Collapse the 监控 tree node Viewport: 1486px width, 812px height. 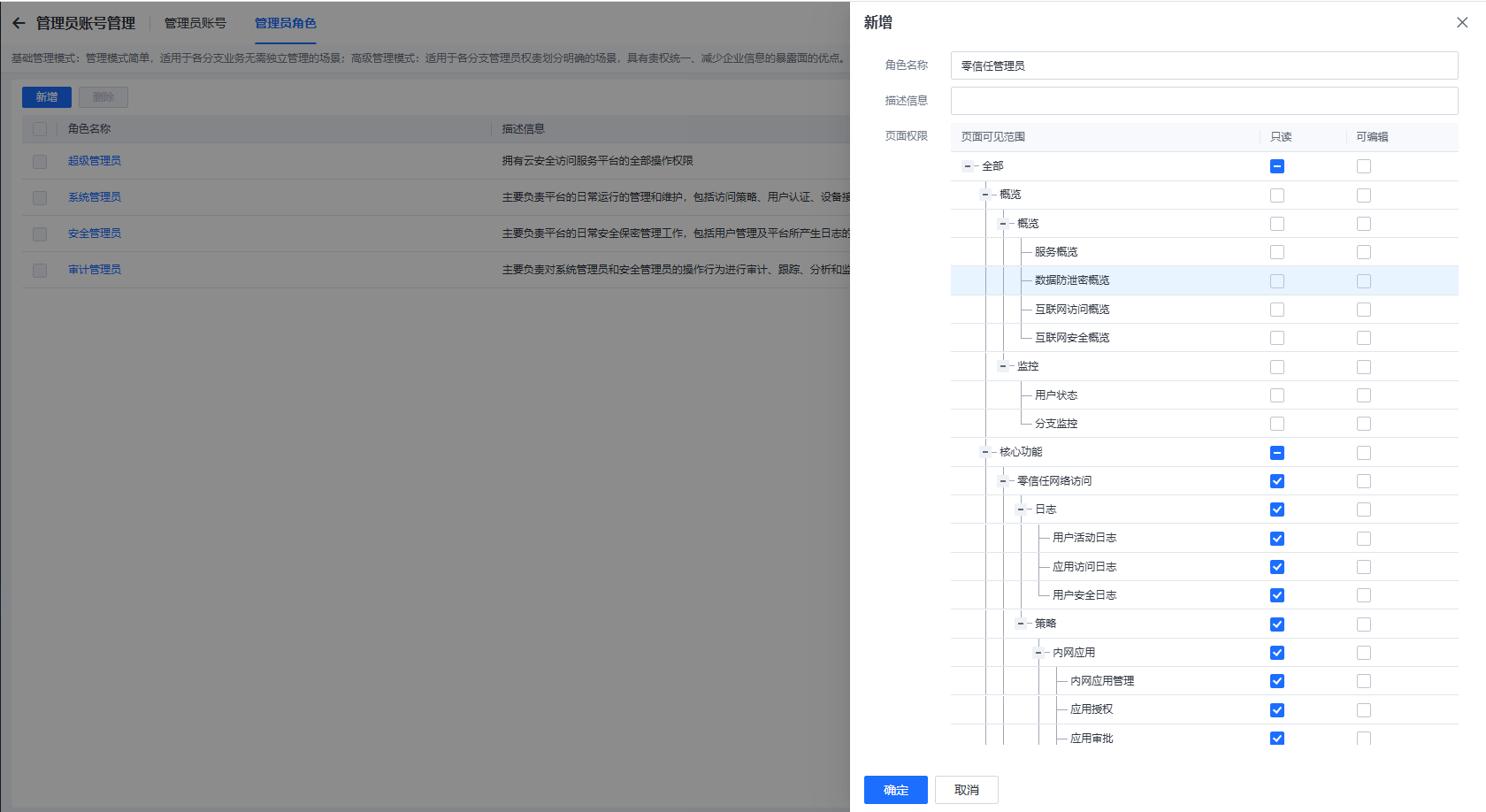(1003, 366)
